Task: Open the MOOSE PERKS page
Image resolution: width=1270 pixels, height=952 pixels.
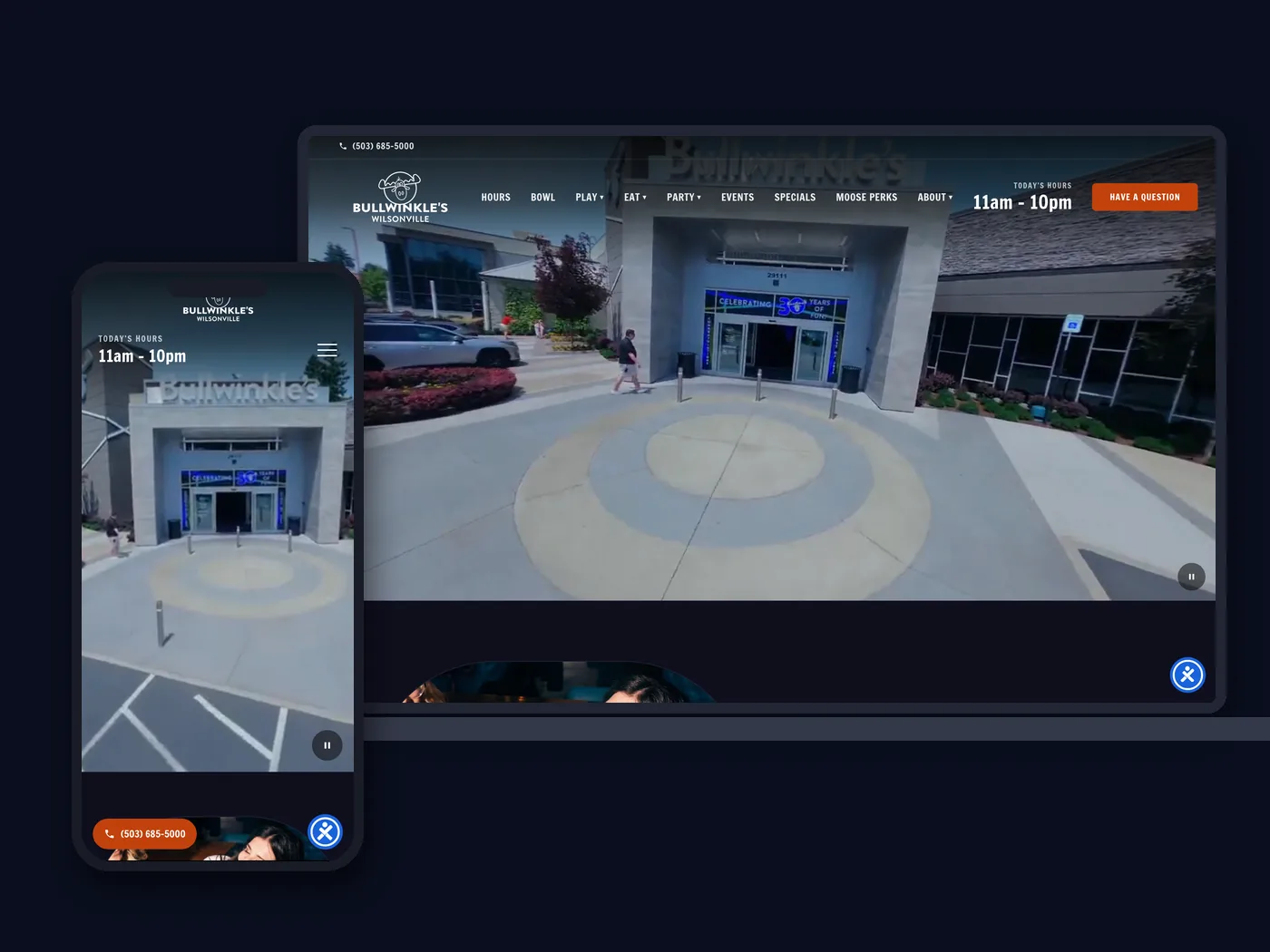Action: tap(866, 198)
